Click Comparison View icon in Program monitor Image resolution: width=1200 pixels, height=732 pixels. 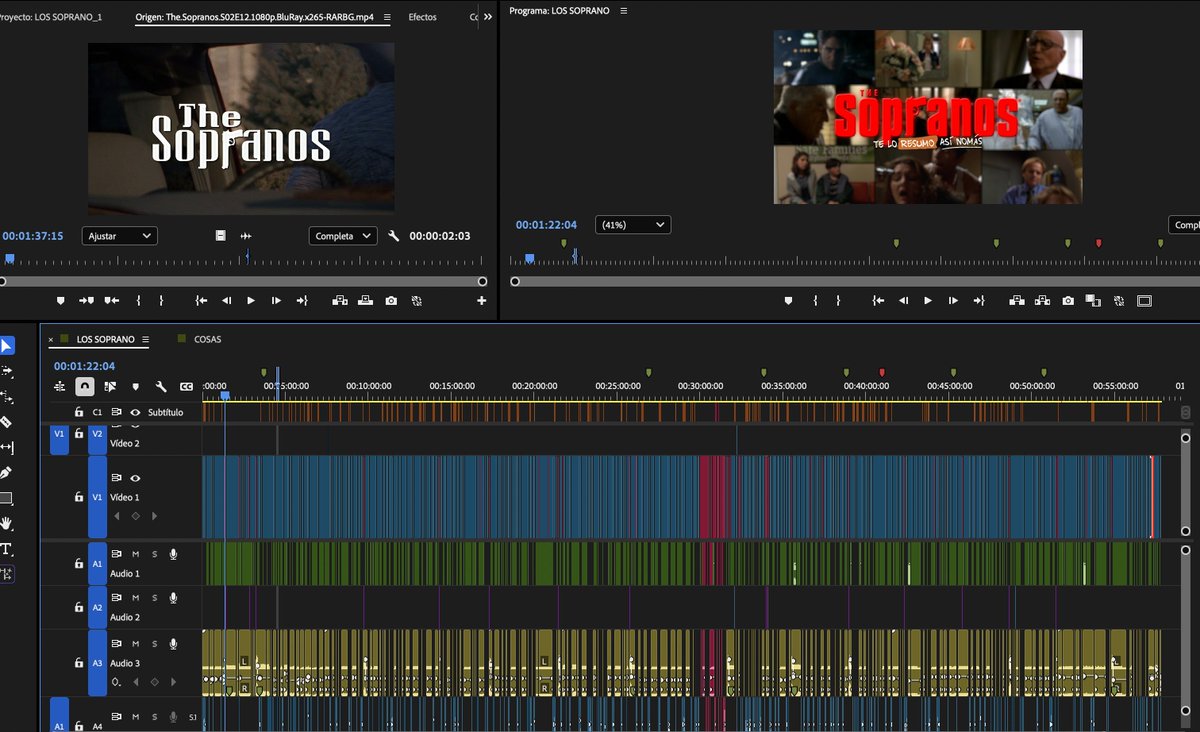click(1093, 300)
